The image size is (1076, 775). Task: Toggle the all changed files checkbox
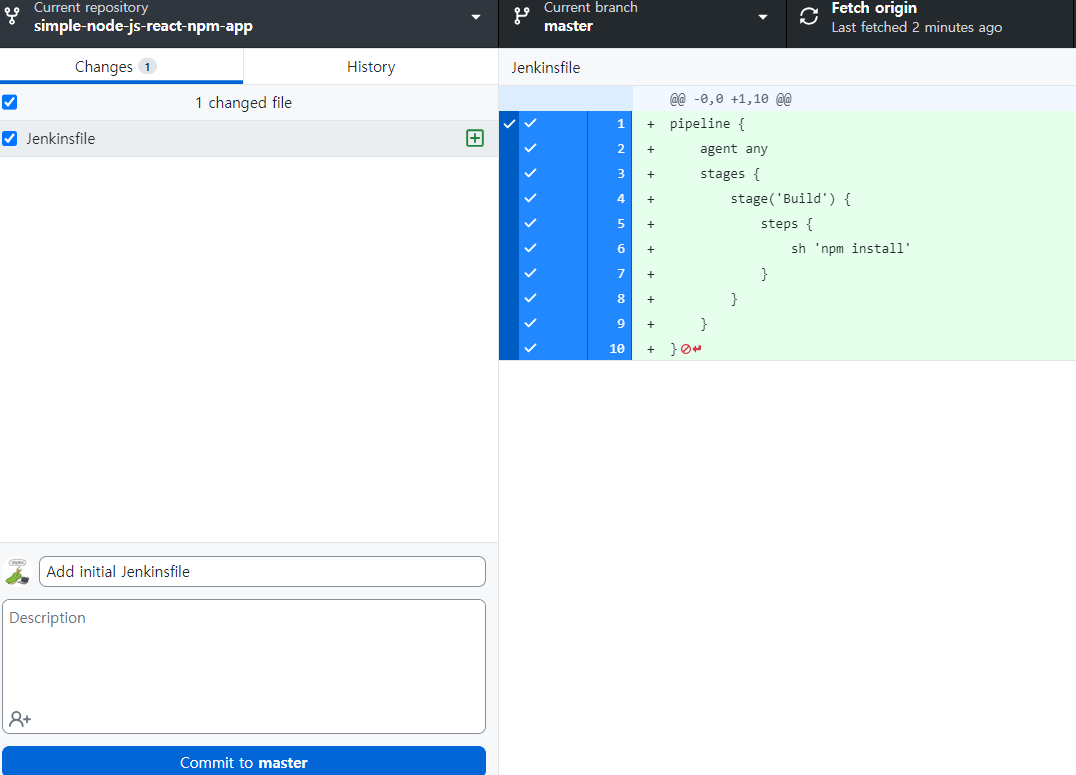point(10,102)
